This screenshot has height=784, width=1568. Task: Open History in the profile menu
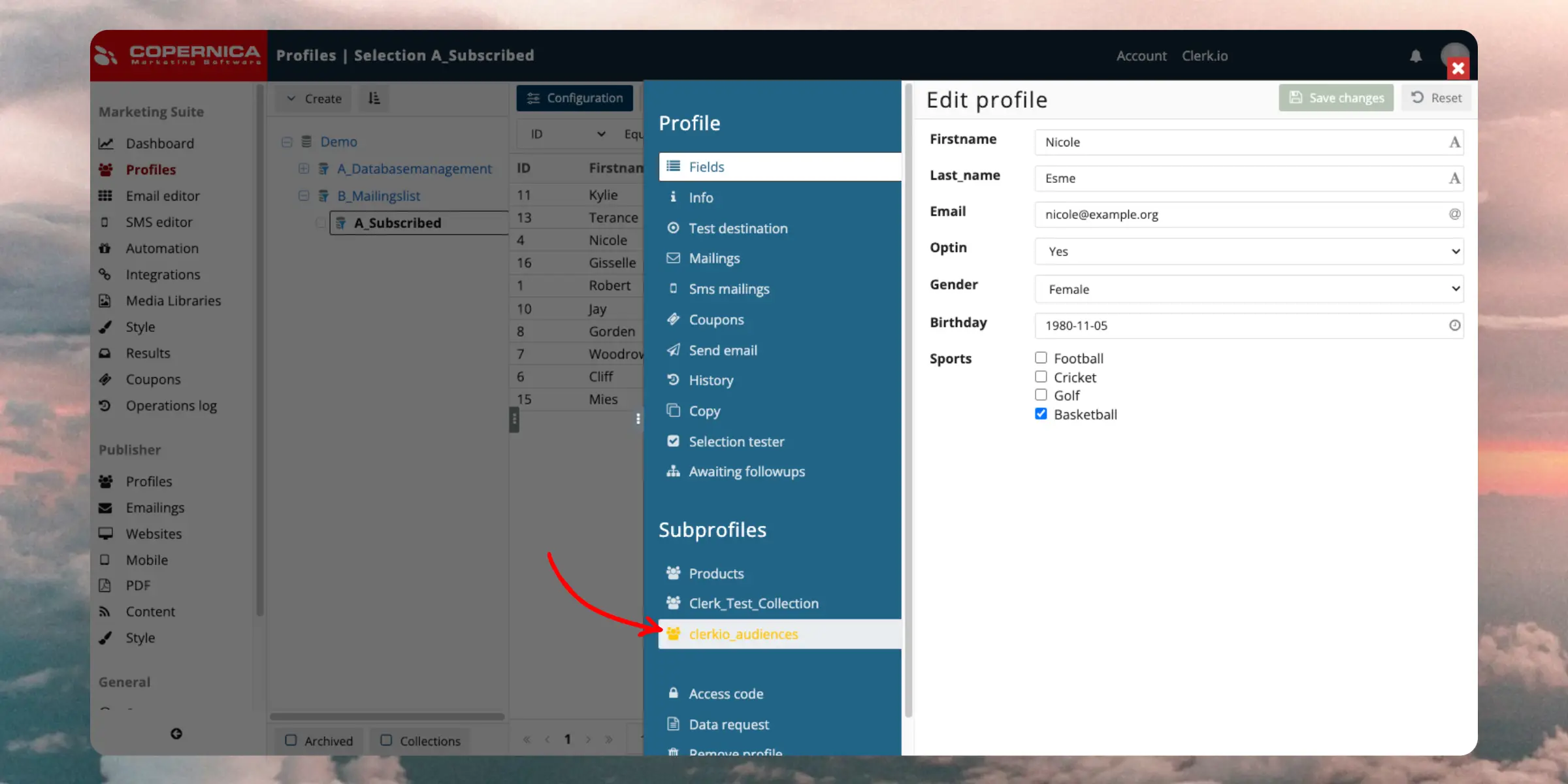pyautogui.click(x=711, y=380)
